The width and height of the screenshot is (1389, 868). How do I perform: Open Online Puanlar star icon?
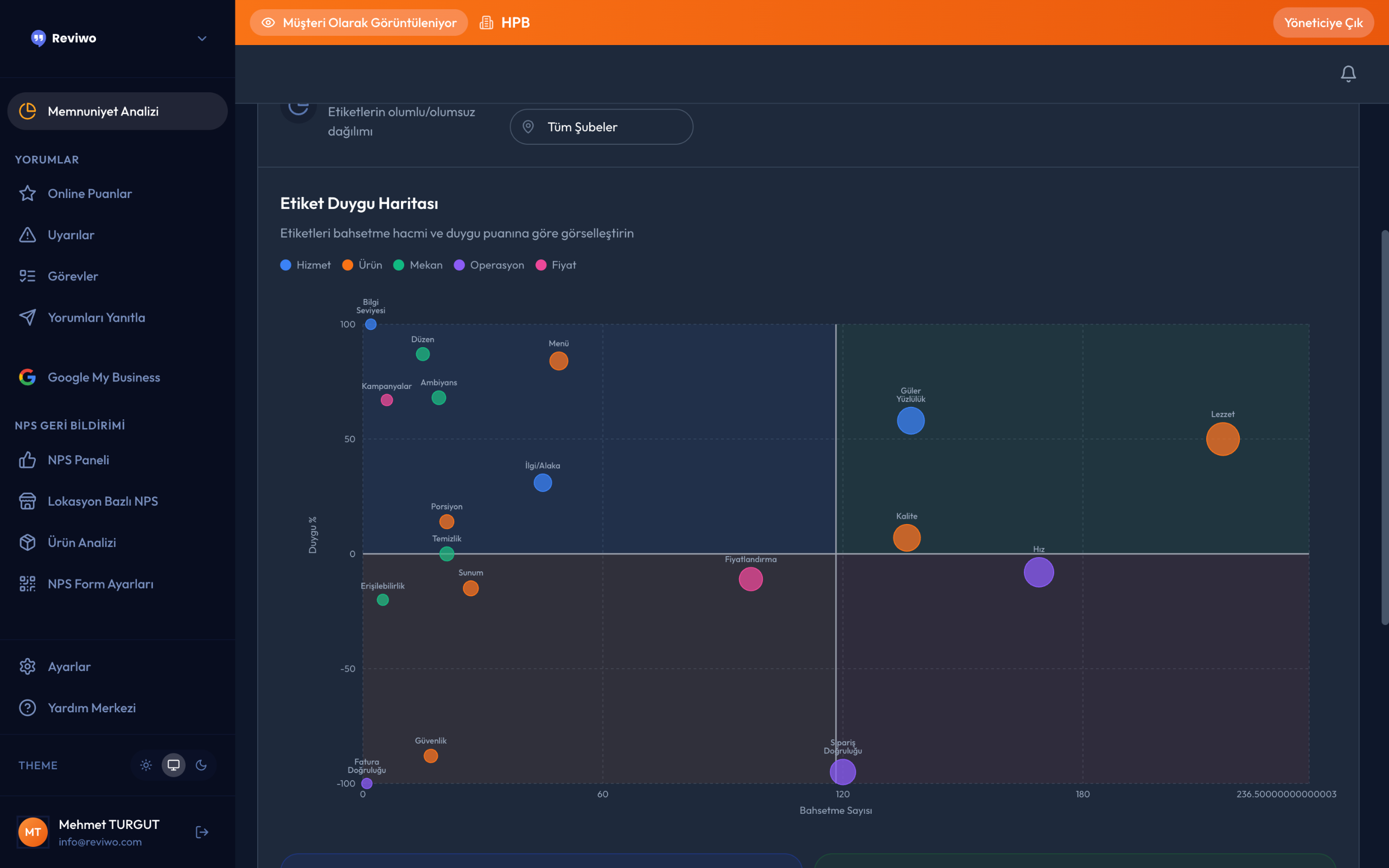pos(28,194)
